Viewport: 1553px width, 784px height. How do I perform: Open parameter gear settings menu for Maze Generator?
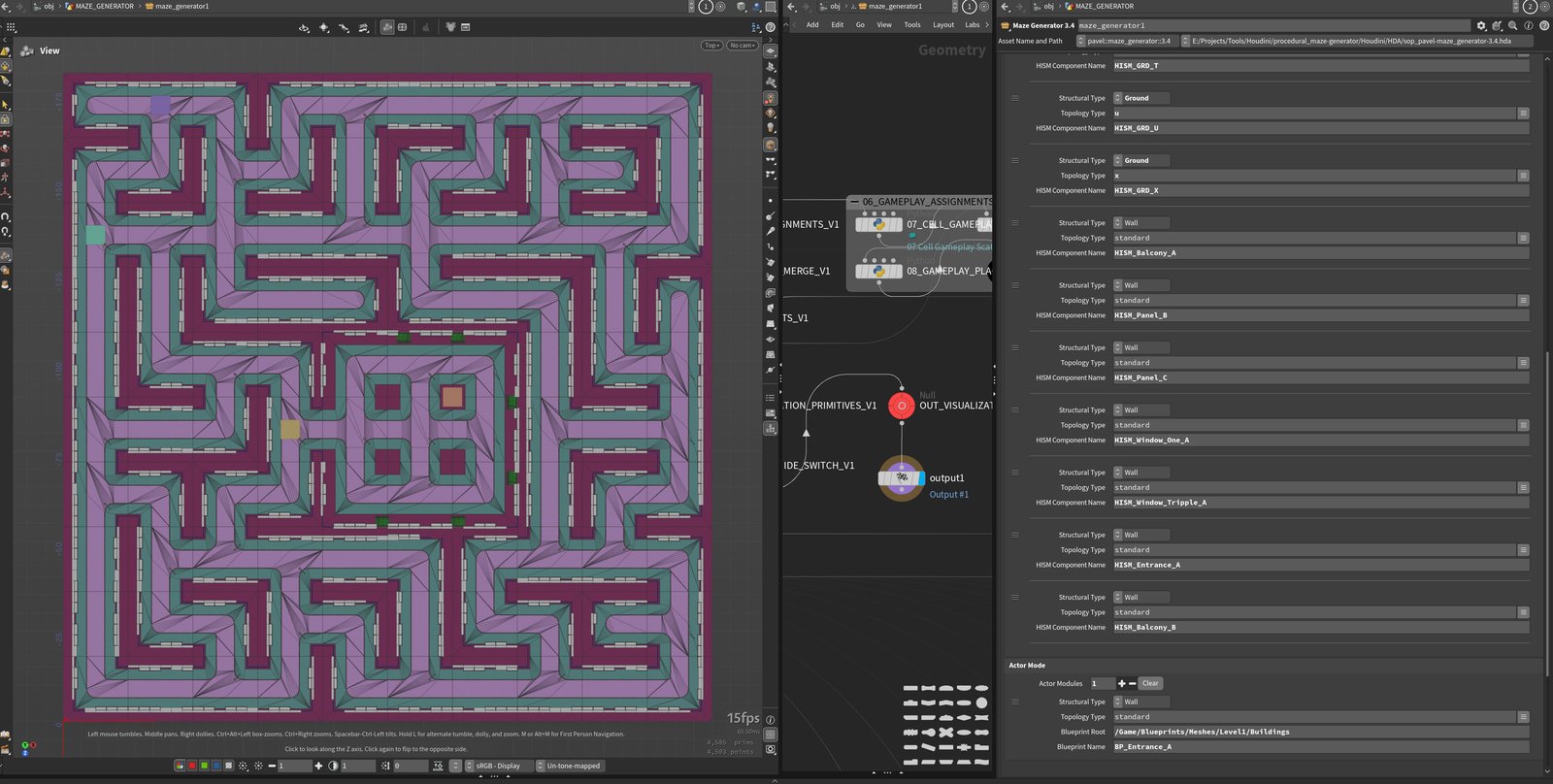point(1481,26)
